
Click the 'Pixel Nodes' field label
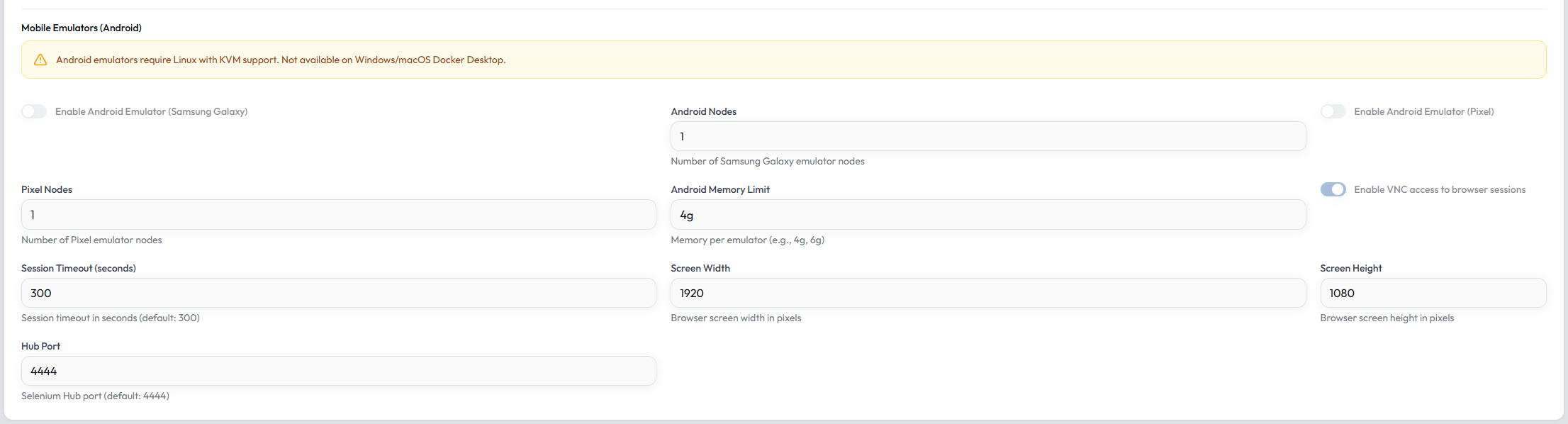point(47,189)
